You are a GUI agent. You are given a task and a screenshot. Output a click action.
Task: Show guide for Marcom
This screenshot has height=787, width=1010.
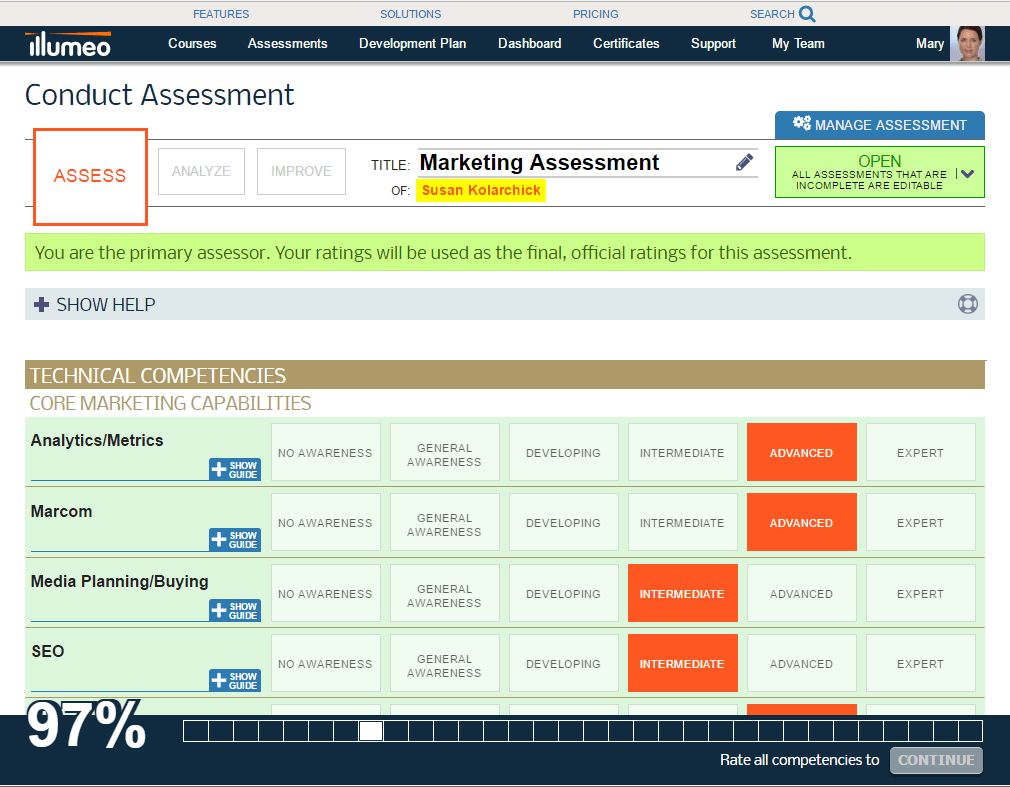[x=235, y=540]
